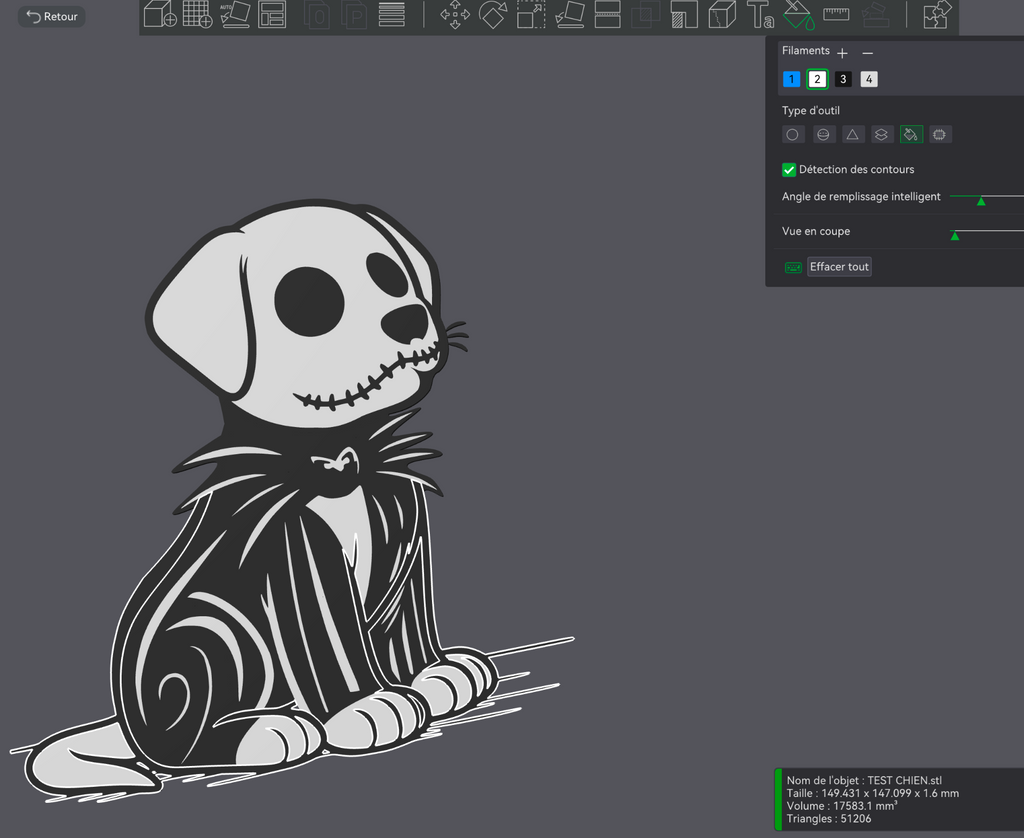Open the Support painting tool
Image resolution: width=1024 pixels, height=838 pixels.
click(x=684, y=14)
